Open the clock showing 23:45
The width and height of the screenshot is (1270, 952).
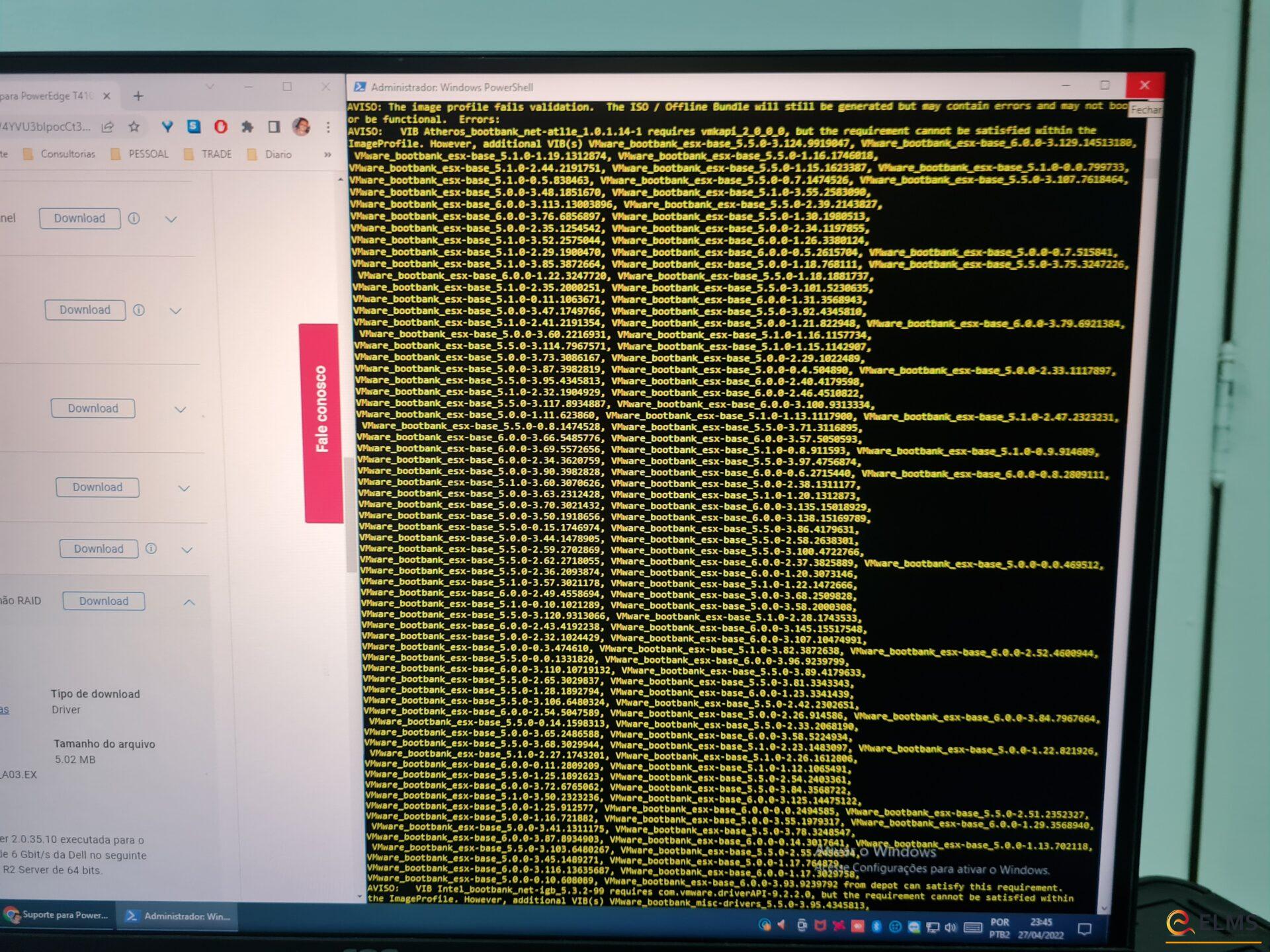1040,929
